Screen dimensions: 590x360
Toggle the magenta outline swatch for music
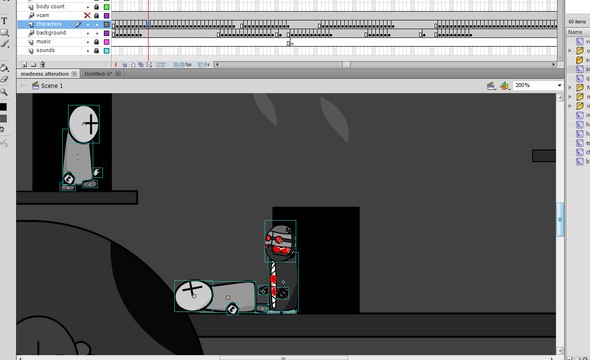[107, 42]
